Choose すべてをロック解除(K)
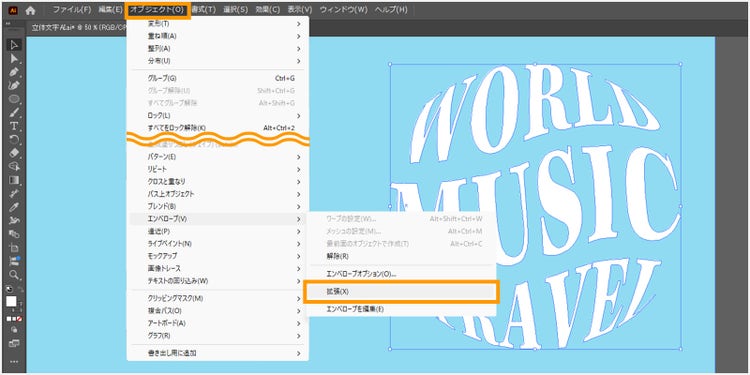 [218, 128]
